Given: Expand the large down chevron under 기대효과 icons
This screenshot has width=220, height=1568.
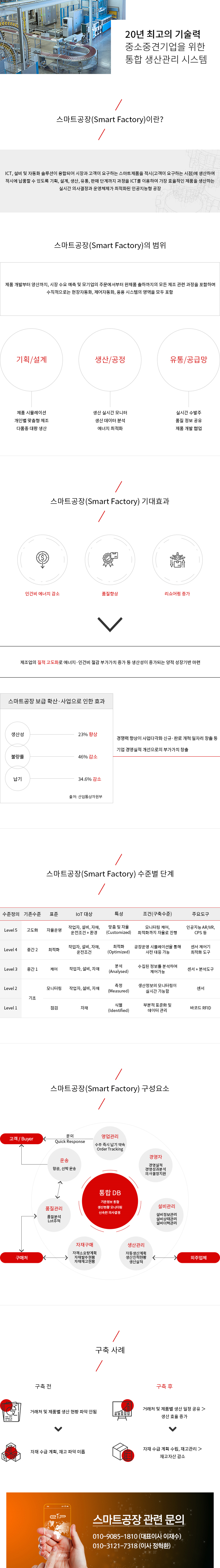Looking at the screenshot, I should point(110,624).
